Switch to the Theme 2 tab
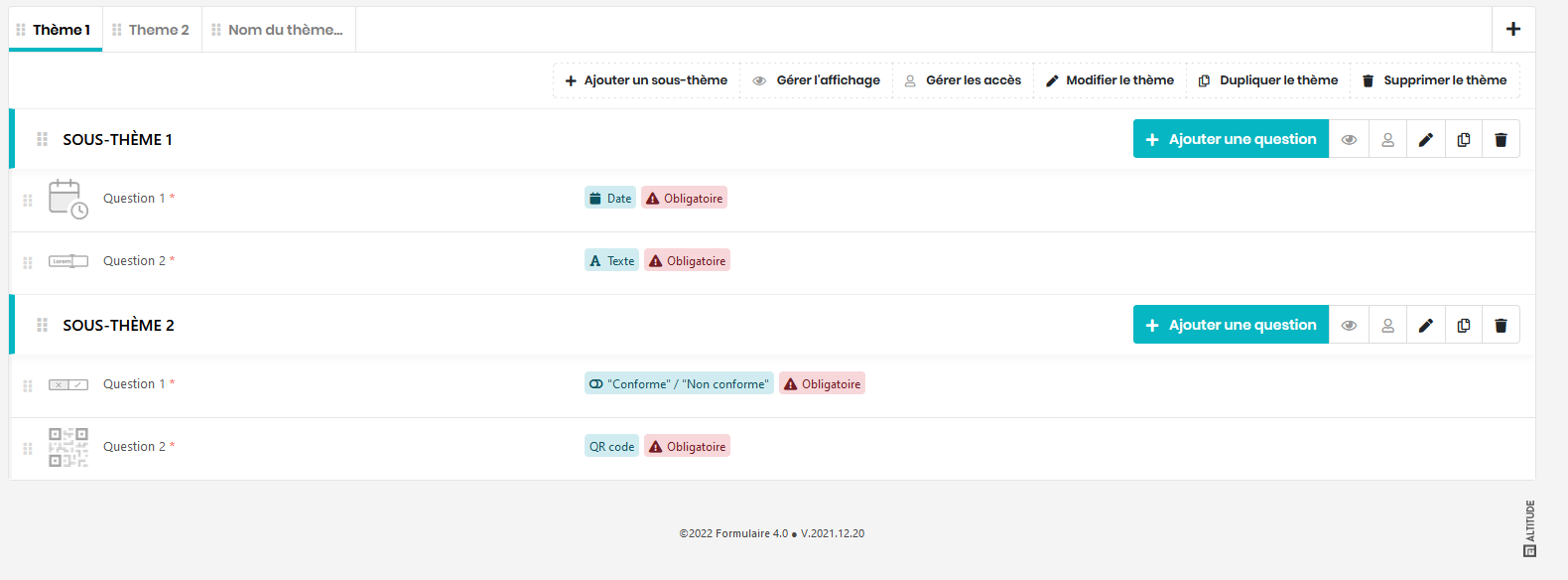 tap(152, 30)
